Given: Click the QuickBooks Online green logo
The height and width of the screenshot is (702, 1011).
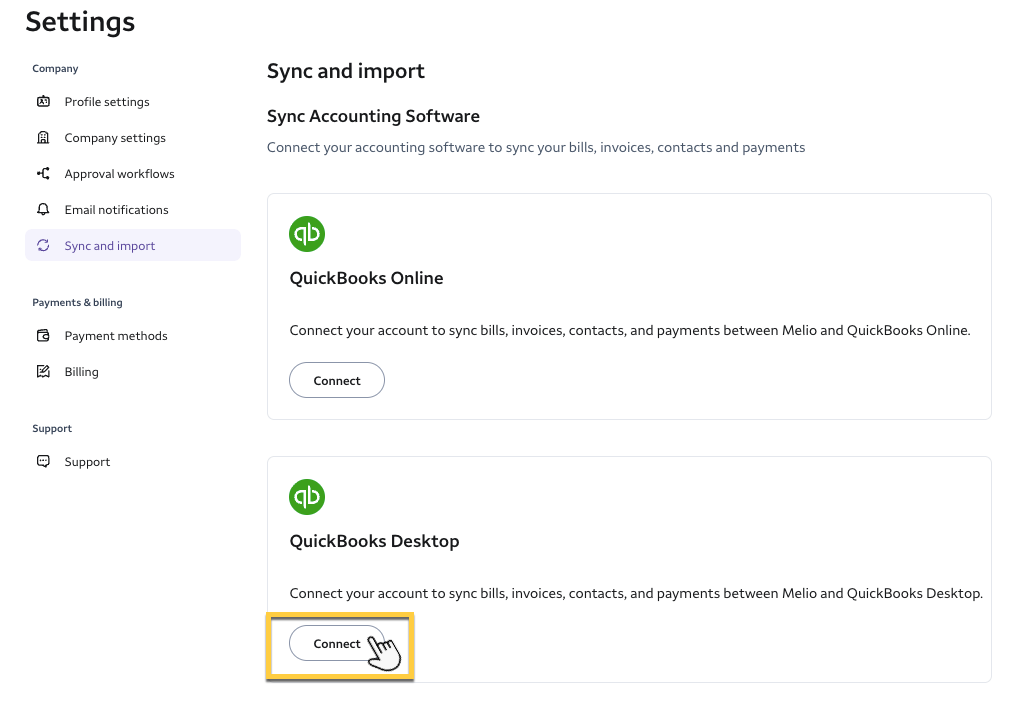Looking at the screenshot, I should click(x=307, y=234).
